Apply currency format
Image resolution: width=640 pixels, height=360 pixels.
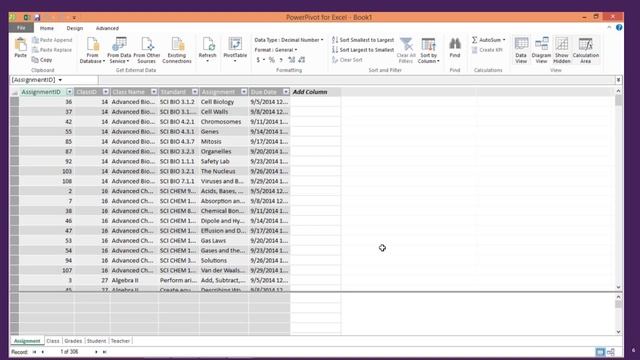258,60
